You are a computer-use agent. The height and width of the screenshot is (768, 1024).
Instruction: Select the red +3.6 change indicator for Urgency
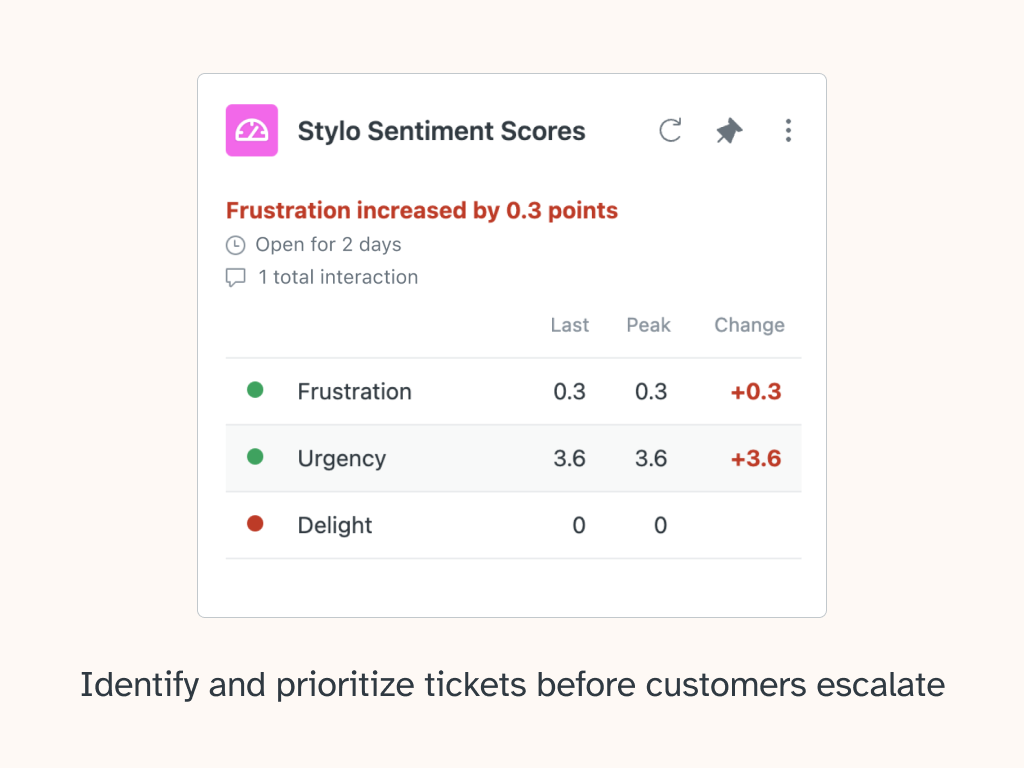pyautogui.click(x=756, y=458)
